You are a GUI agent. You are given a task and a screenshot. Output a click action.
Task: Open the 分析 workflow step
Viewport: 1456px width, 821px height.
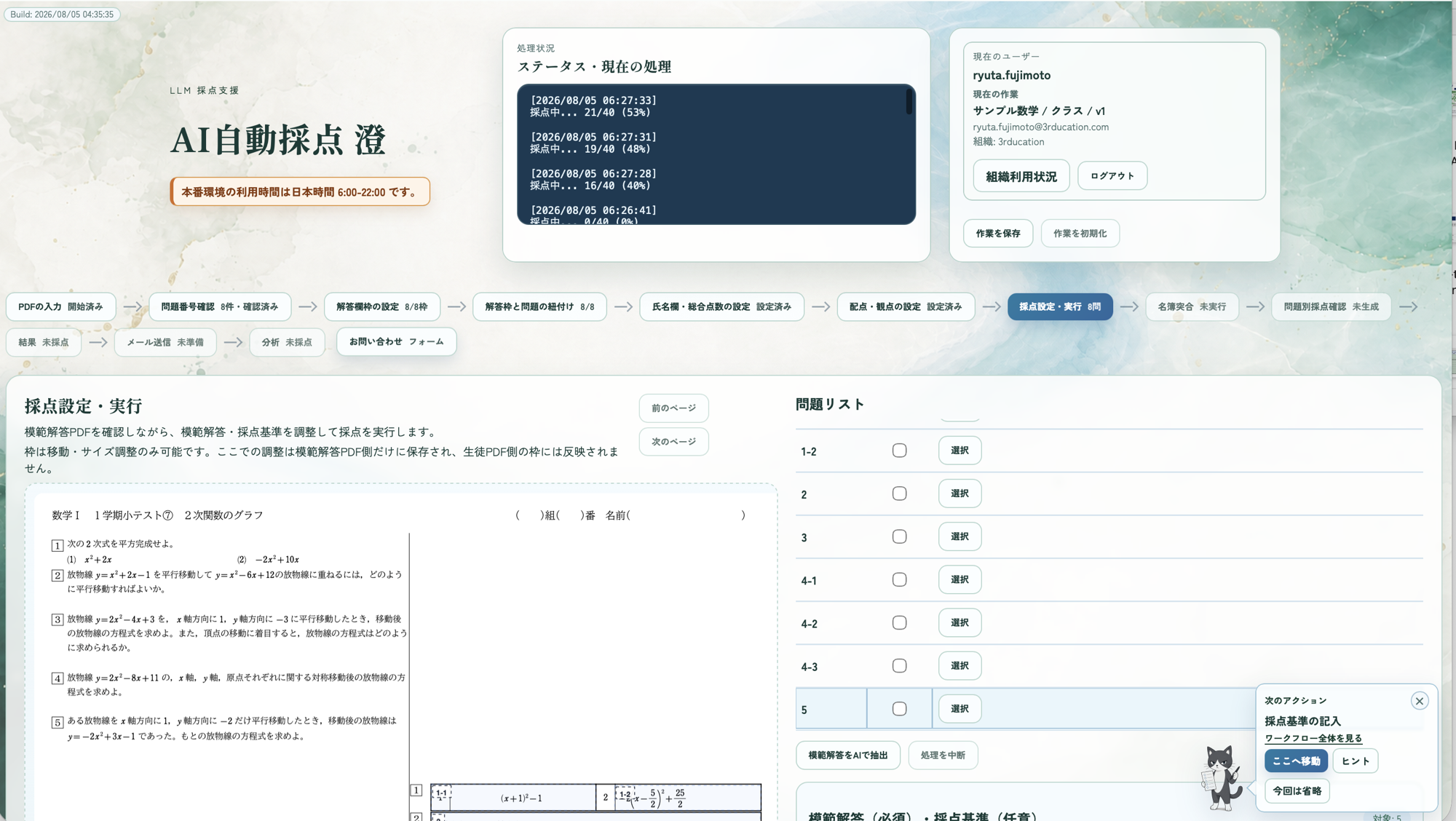tap(287, 342)
